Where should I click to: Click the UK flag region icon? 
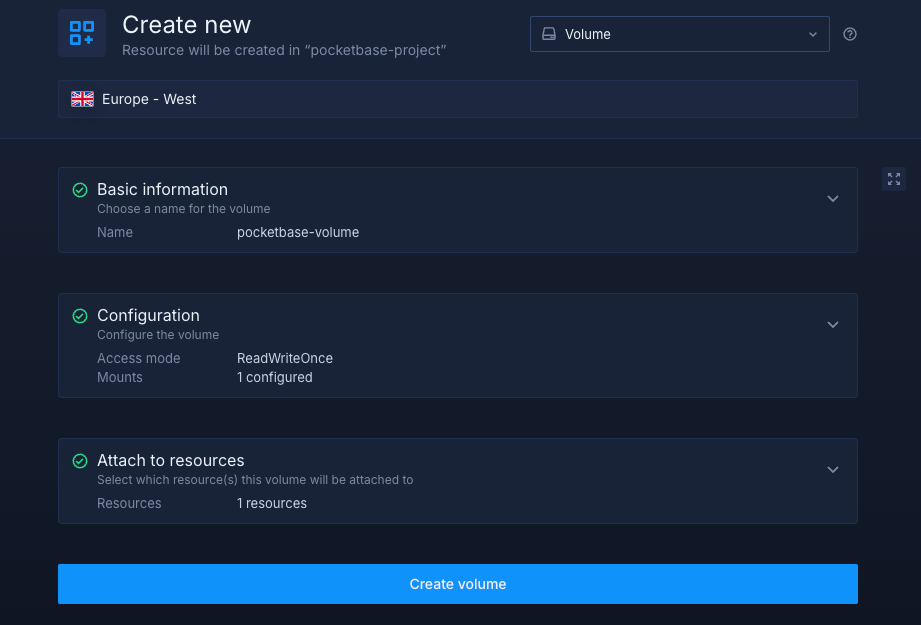[82, 99]
